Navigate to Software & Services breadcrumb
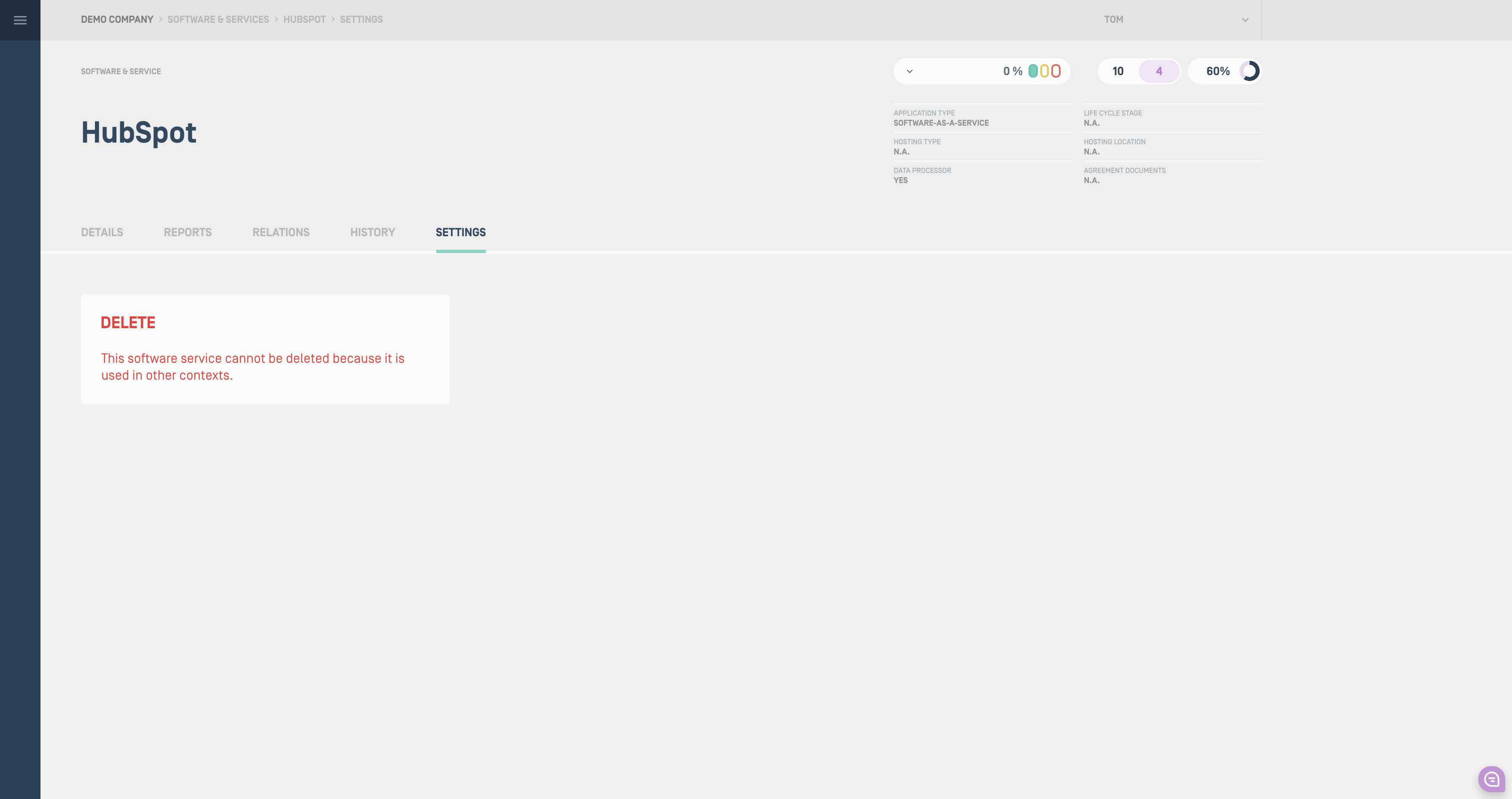The image size is (1512, 799). (218, 19)
